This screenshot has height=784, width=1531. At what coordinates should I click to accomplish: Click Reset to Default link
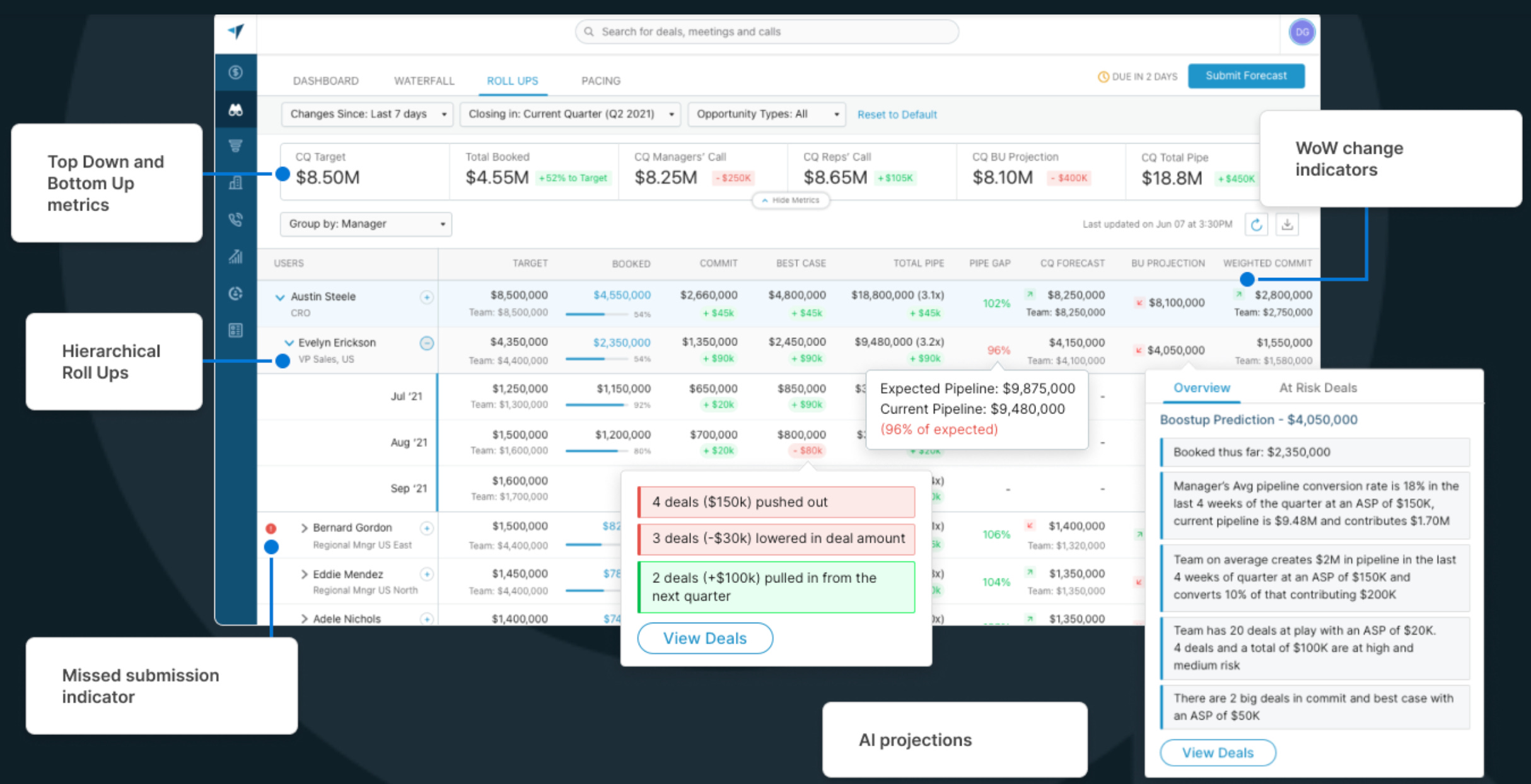tap(897, 115)
